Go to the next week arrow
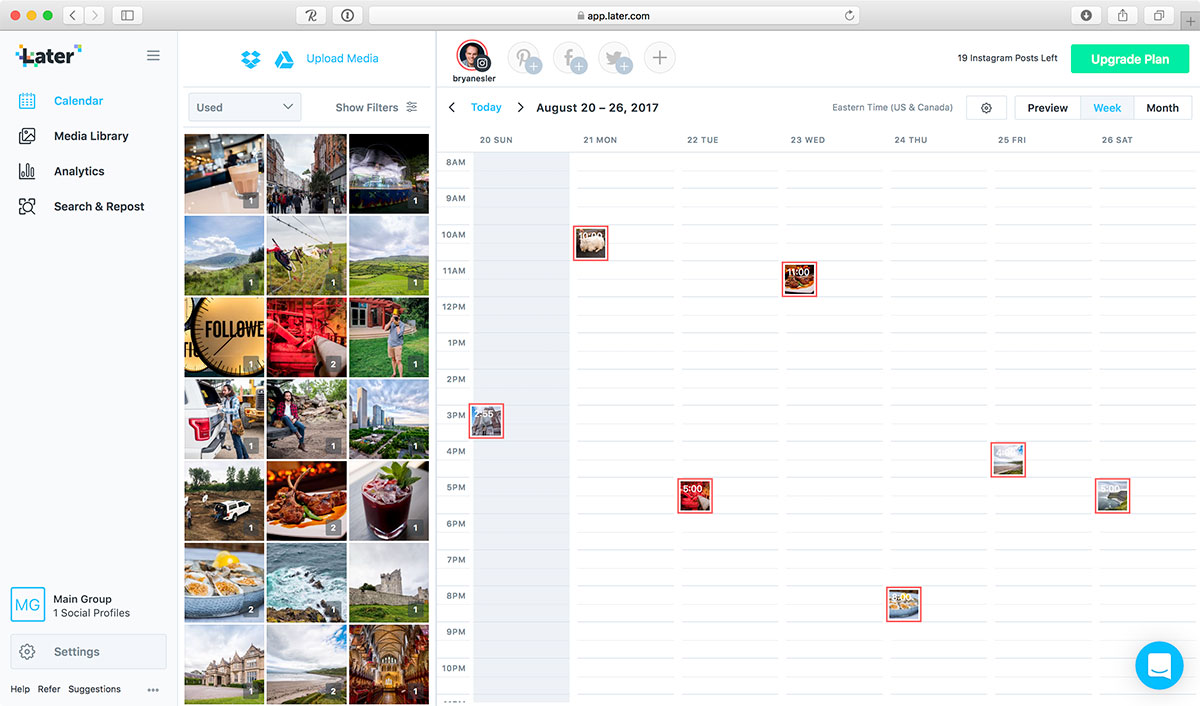This screenshot has height=706, width=1200. coord(520,108)
